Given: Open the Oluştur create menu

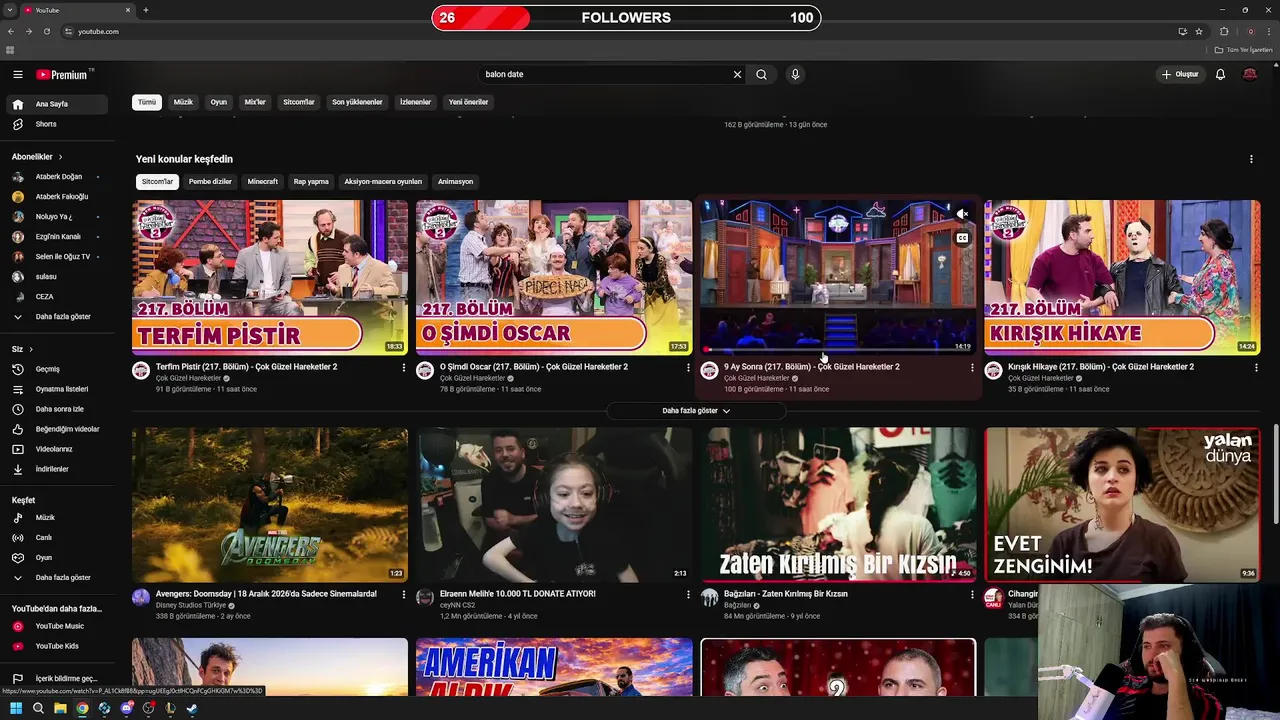Looking at the screenshot, I should (x=1180, y=74).
